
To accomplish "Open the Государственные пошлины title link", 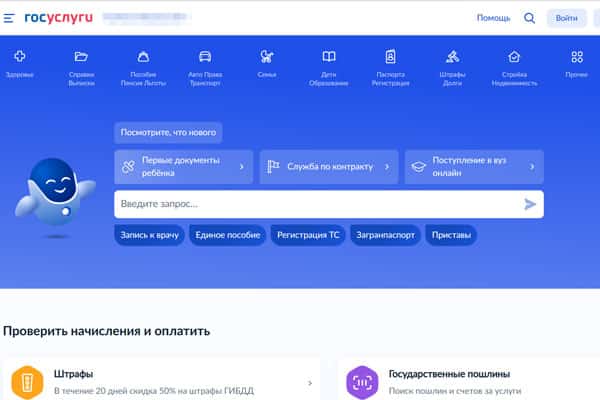I will (449, 374).
